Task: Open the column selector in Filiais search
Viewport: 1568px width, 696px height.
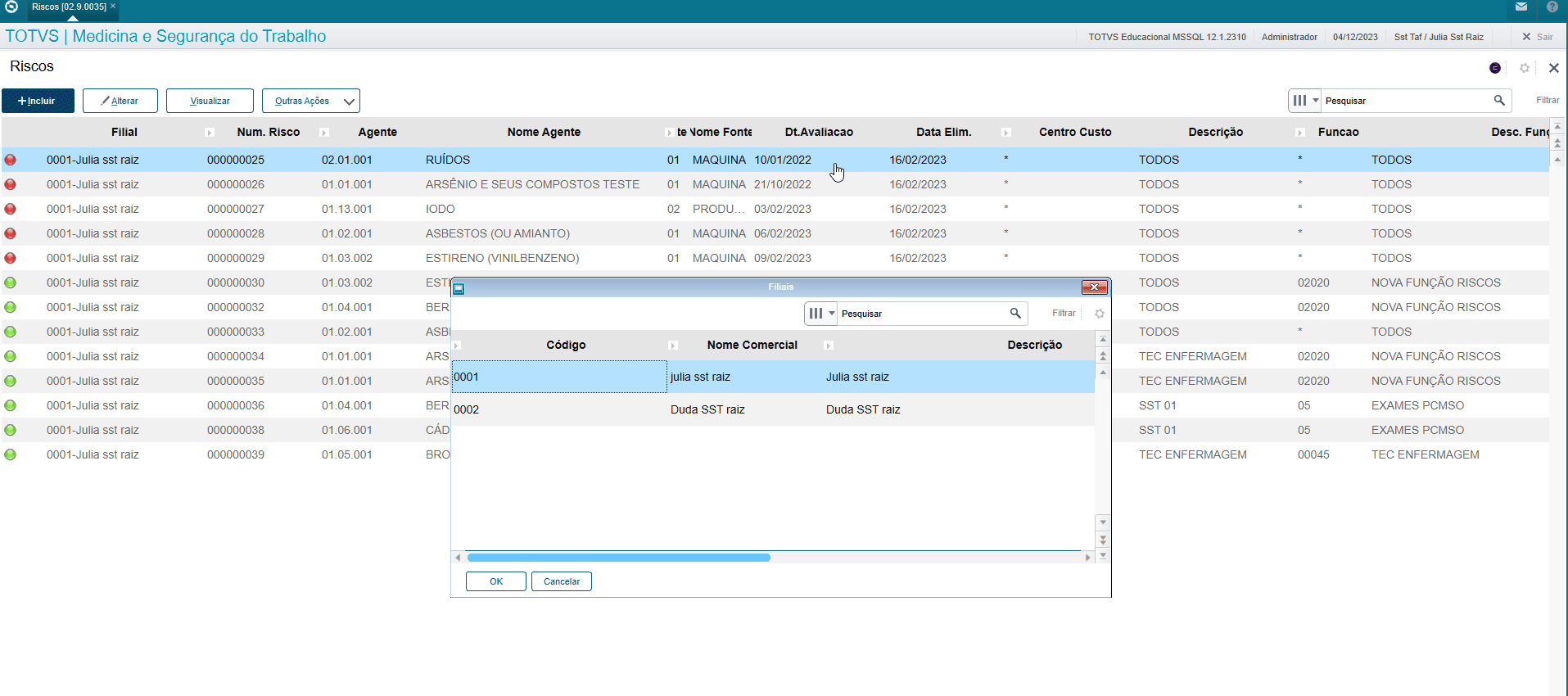Action: click(821, 314)
